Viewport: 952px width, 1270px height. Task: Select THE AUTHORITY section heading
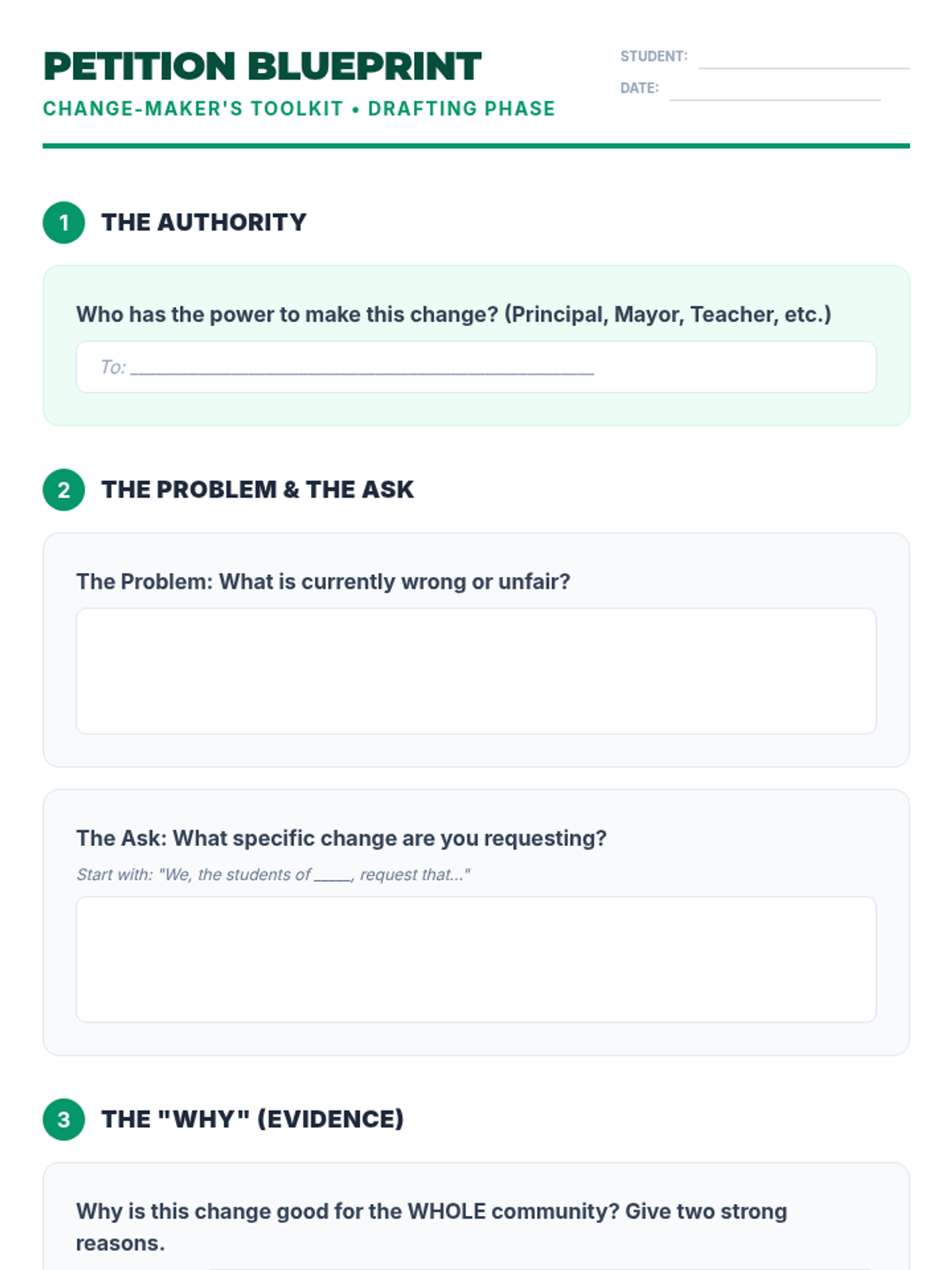[x=204, y=222]
